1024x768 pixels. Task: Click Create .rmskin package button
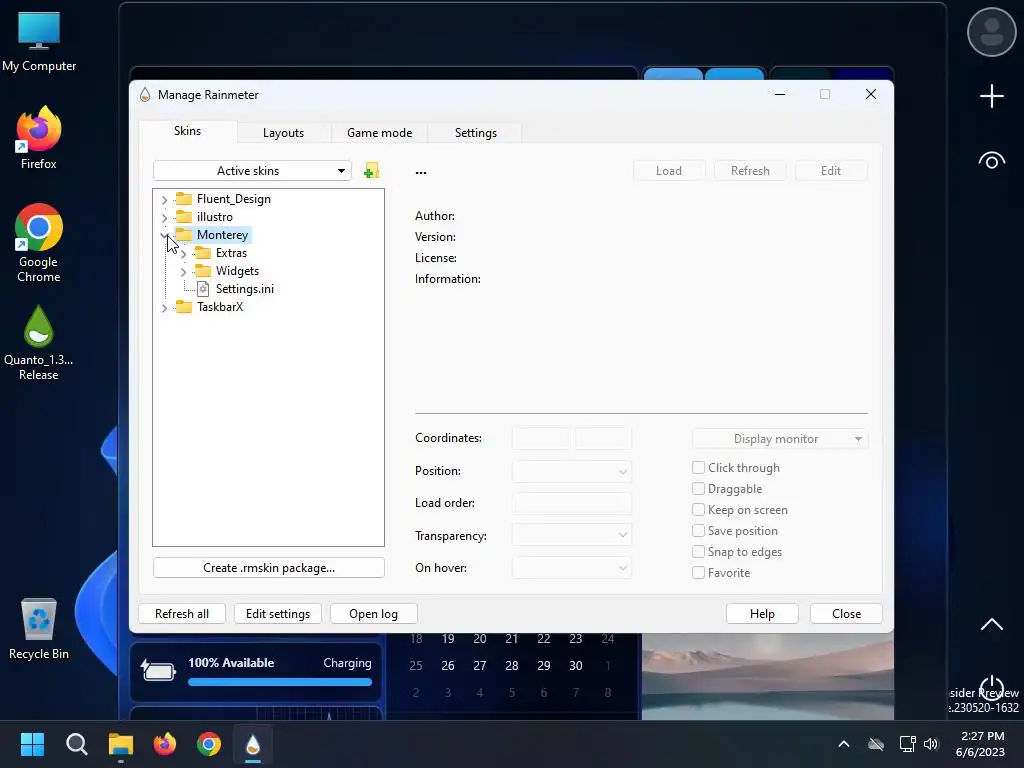[x=268, y=568]
